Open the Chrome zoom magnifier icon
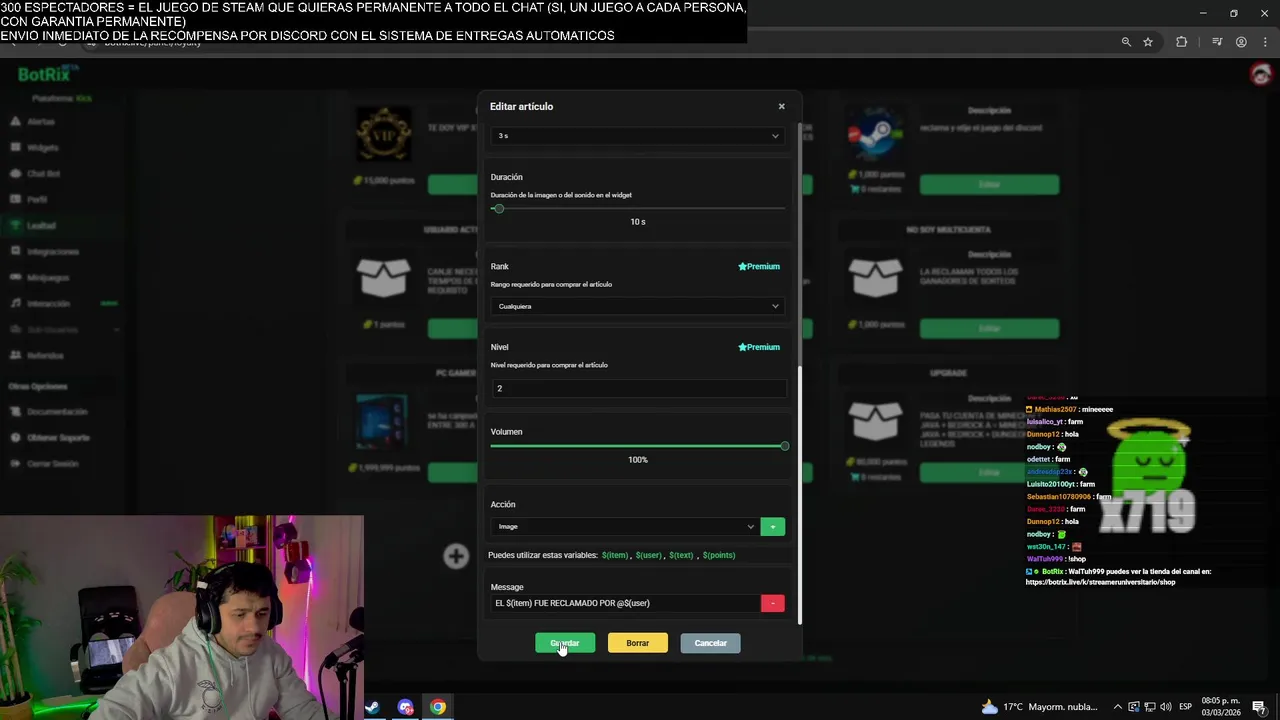The image size is (1280, 720). (x=1126, y=42)
